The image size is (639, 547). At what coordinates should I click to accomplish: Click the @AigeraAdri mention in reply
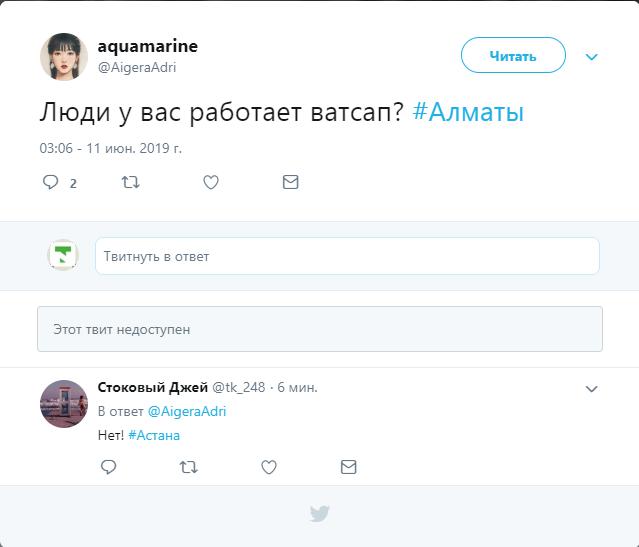pyautogui.click(x=187, y=411)
